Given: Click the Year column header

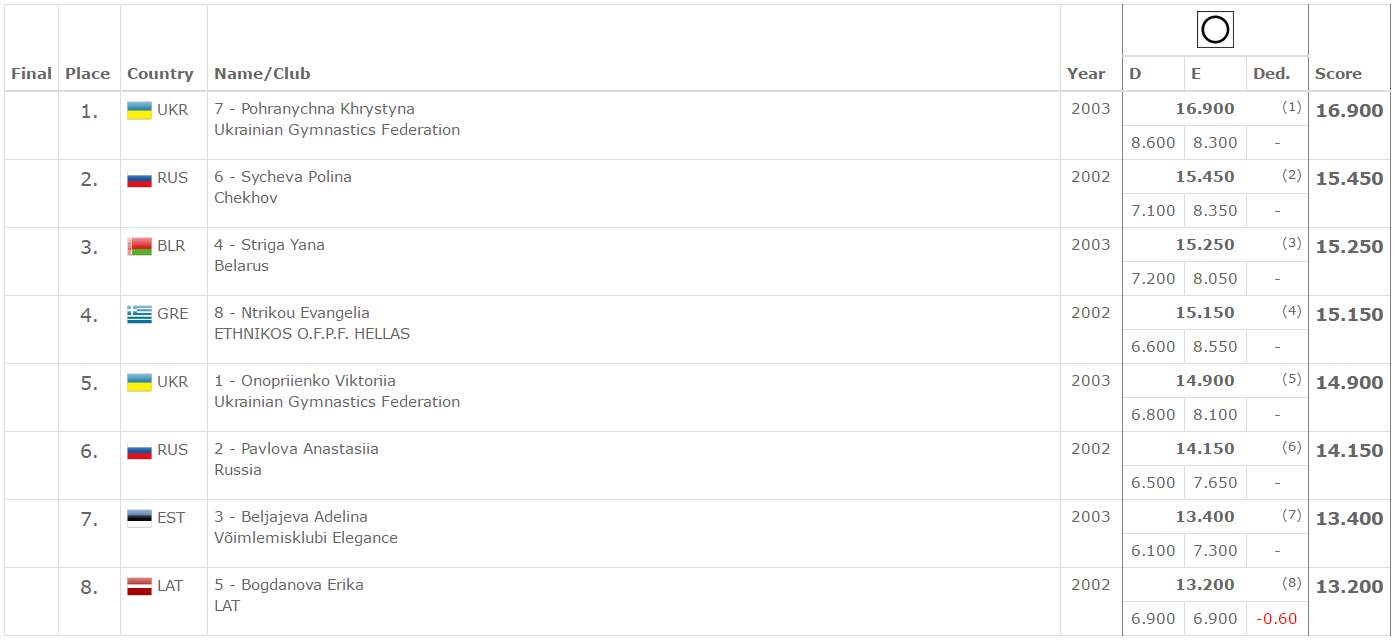Looking at the screenshot, I should [x=1086, y=74].
